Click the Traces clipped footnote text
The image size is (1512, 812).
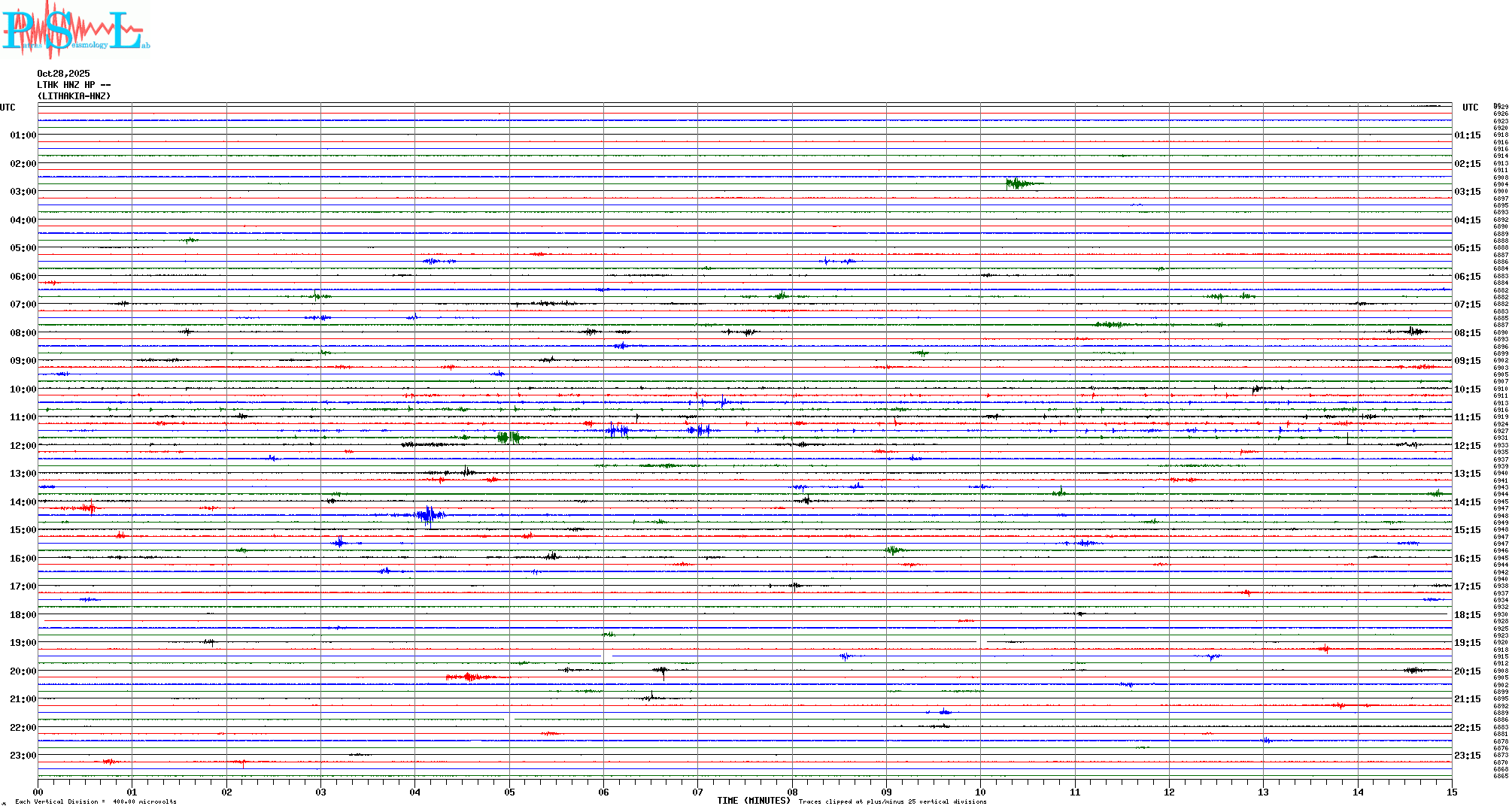[x=892, y=801]
